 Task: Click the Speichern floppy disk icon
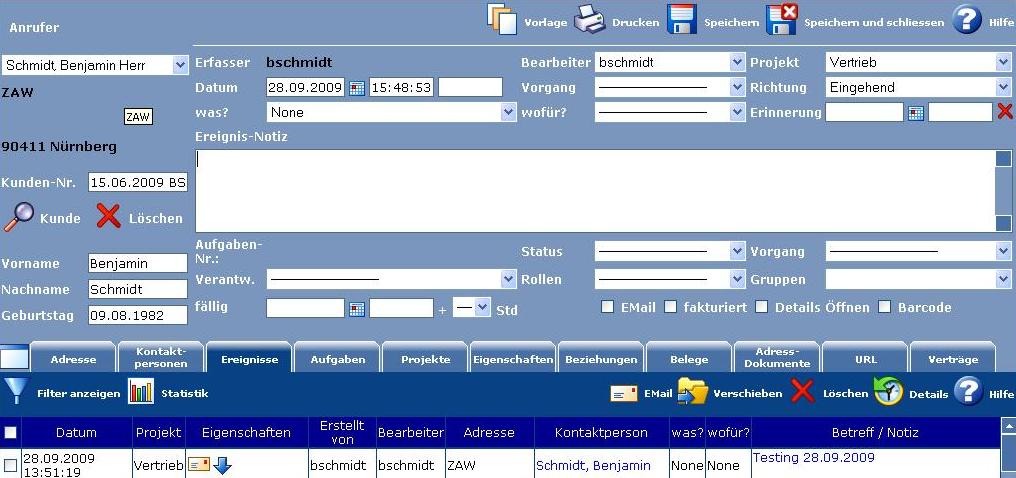[682, 20]
